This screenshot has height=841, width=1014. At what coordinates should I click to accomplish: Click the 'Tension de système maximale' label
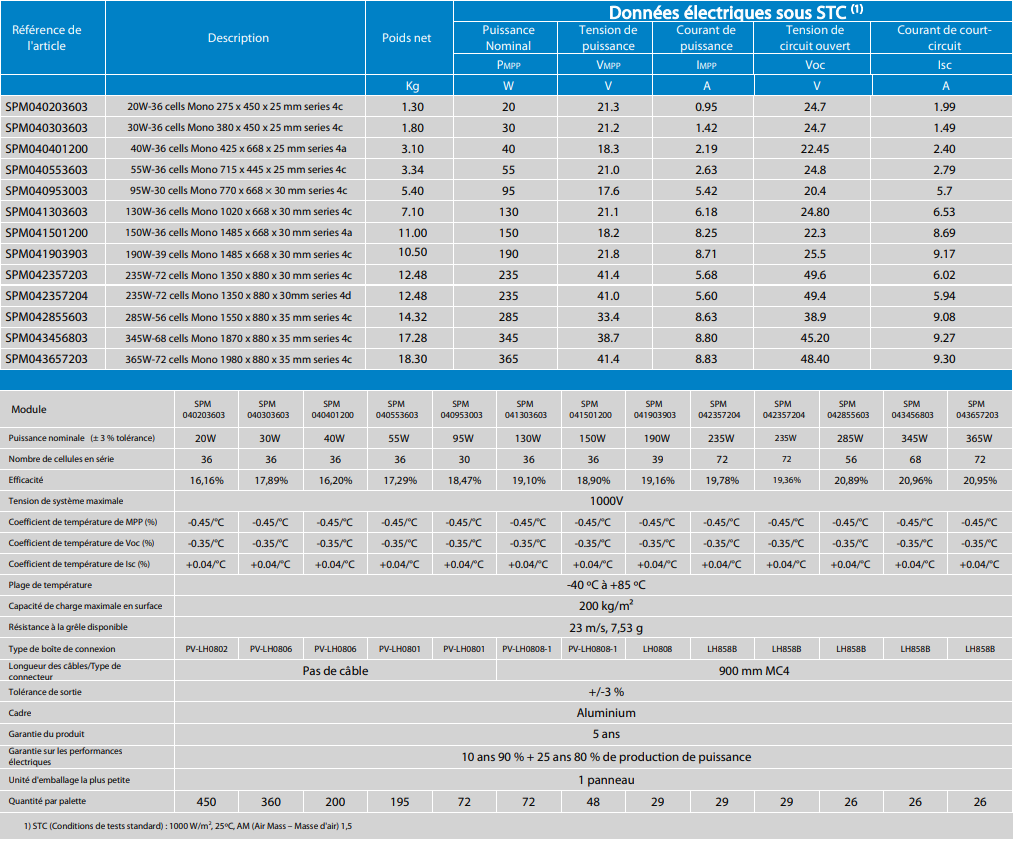(66, 501)
